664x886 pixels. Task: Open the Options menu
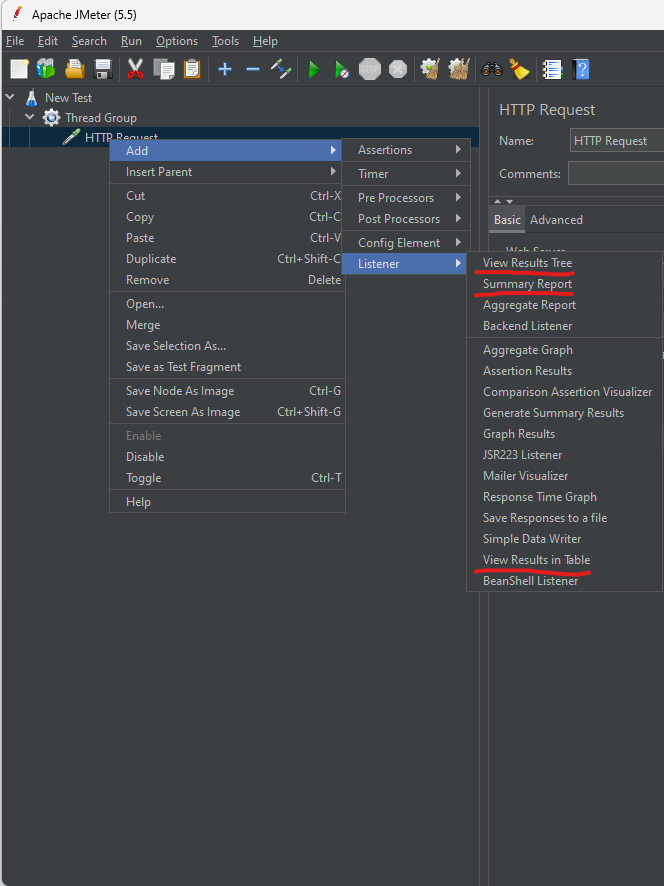tap(177, 41)
